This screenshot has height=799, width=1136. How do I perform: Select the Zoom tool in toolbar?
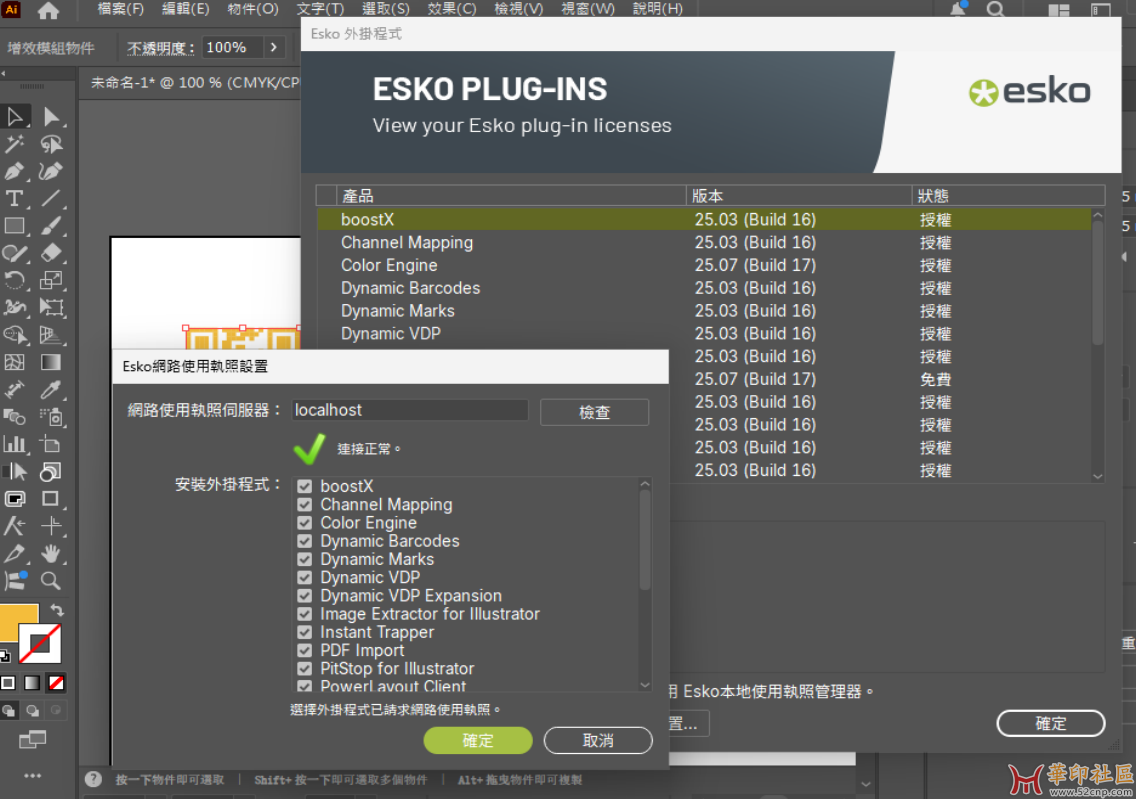pyautogui.click(x=52, y=580)
